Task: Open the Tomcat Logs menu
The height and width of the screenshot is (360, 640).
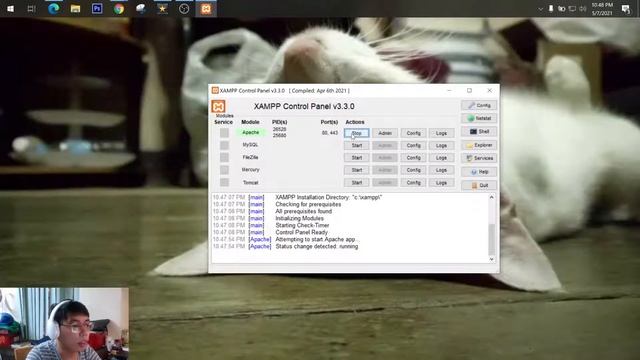Action: pyautogui.click(x=442, y=182)
